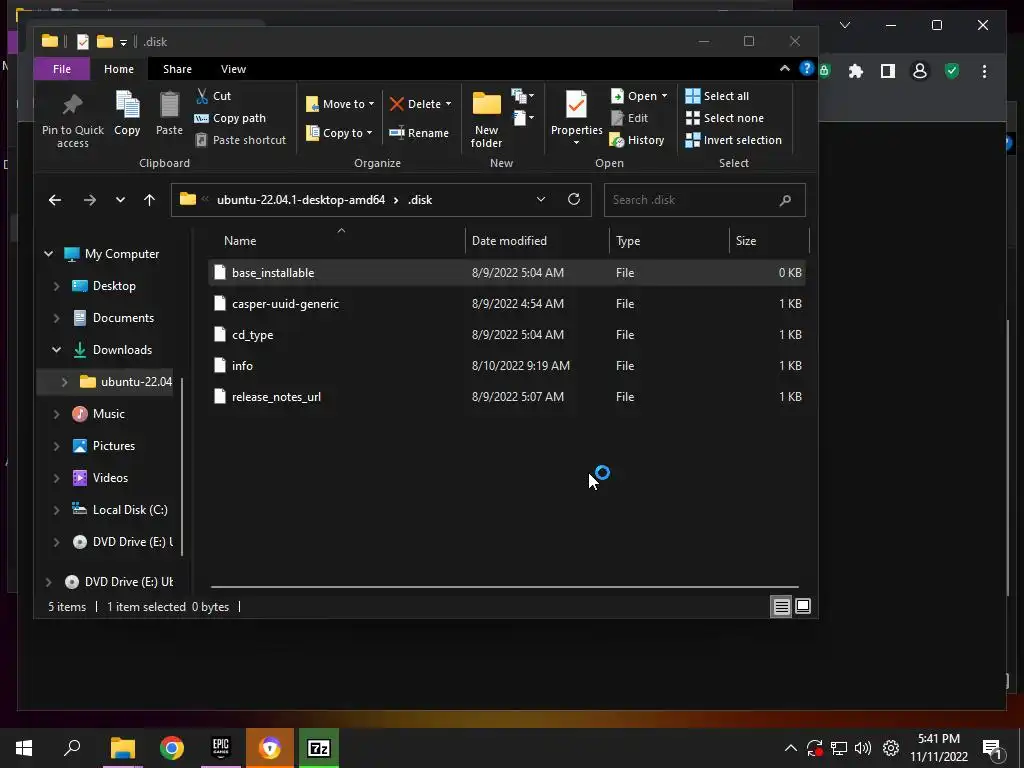Open Chrome extensions puzzle icon
The width and height of the screenshot is (1024, 768).
click(856, 71)
